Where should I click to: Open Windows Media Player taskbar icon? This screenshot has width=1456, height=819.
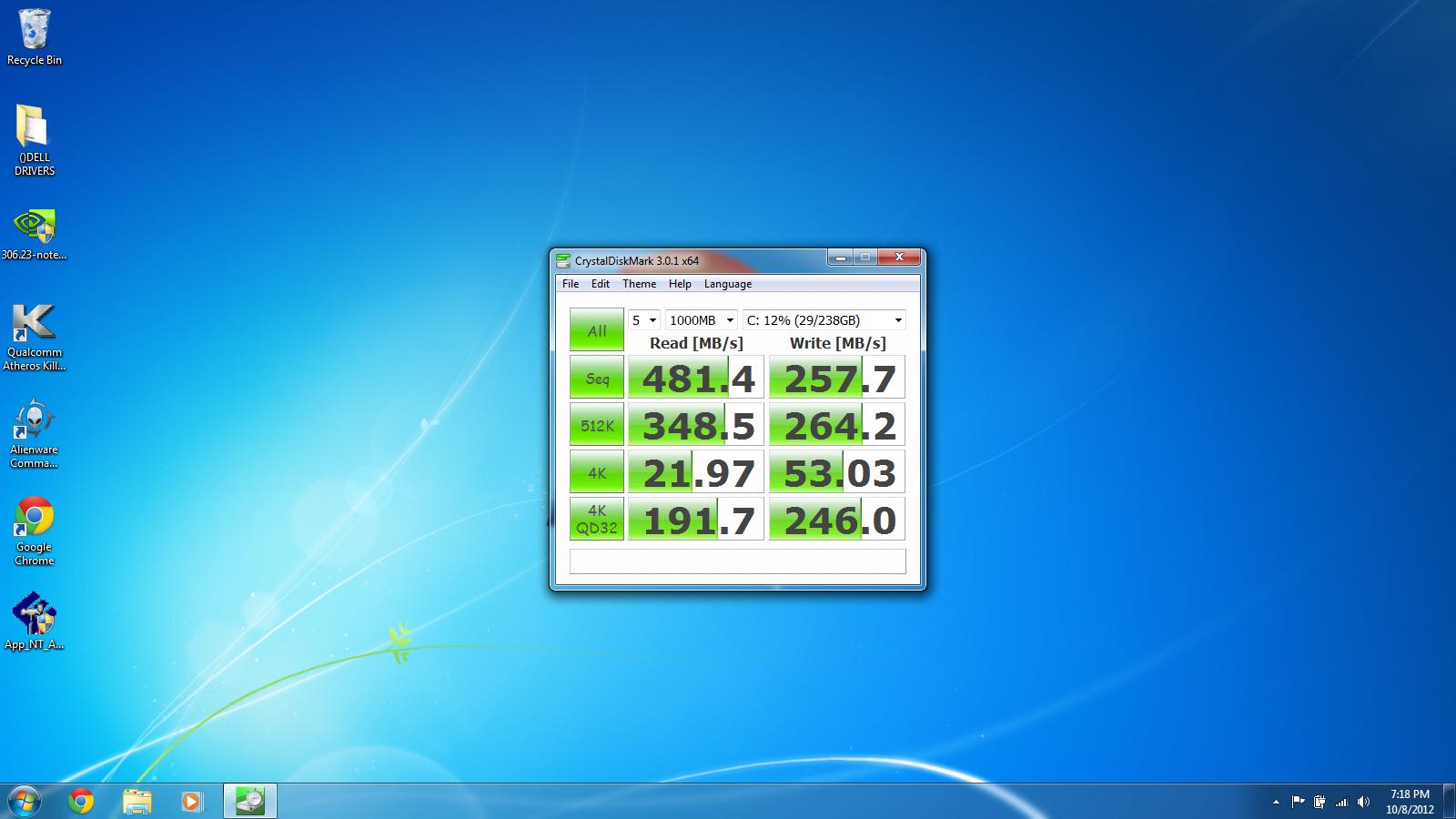pos(191,801)
